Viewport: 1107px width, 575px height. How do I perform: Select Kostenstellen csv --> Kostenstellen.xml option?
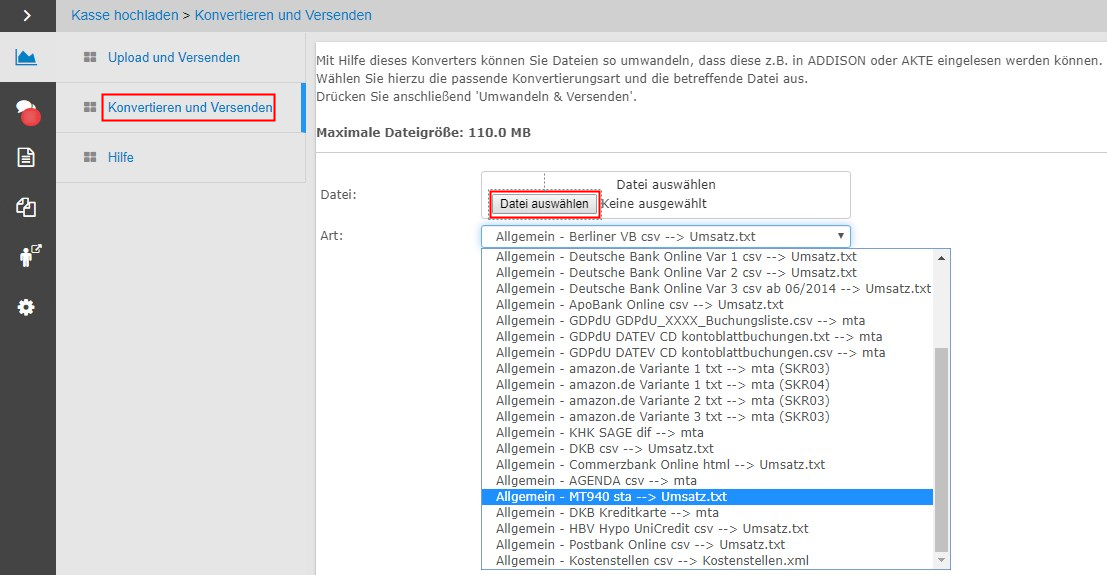coord(707,561)
